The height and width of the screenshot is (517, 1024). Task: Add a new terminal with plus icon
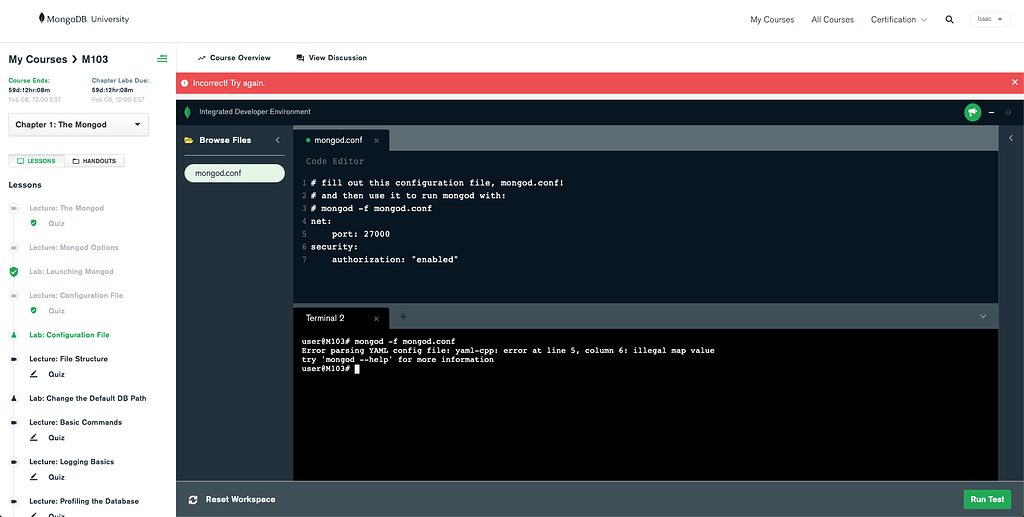click(x=403, y=317)
